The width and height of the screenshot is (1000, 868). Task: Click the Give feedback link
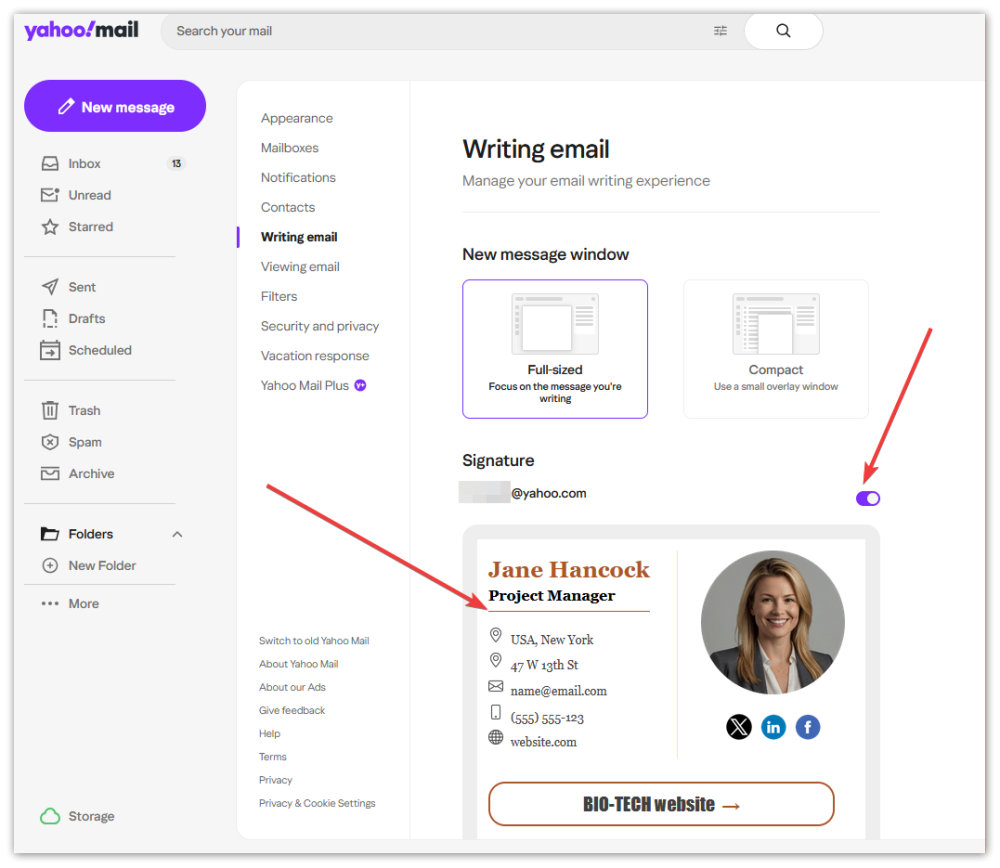click(x=291, y=710)
